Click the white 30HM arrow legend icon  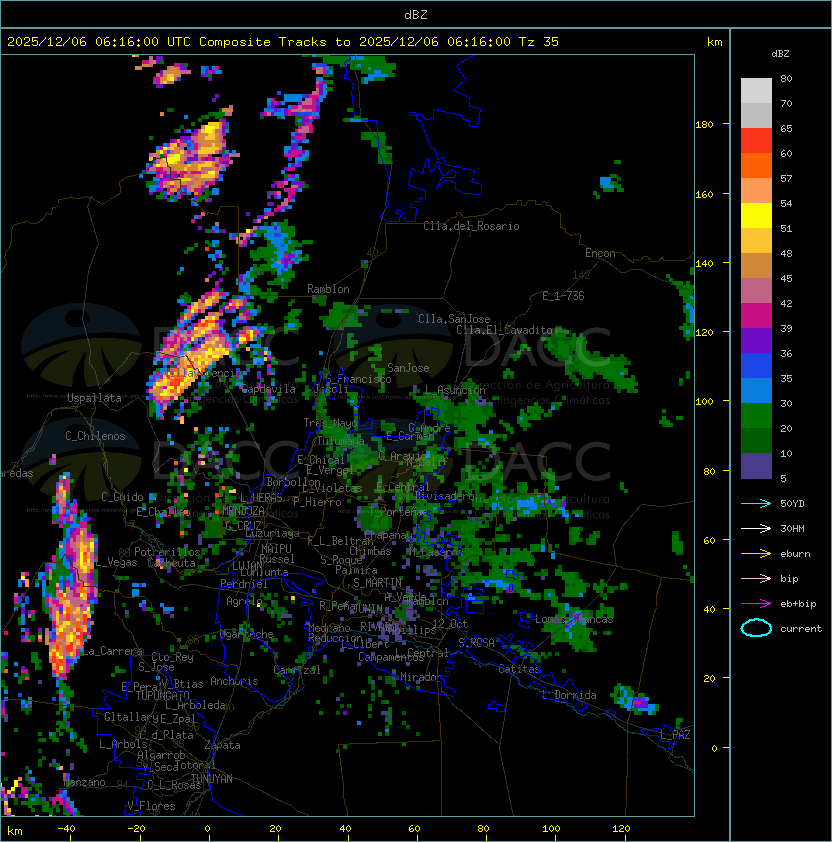[756, 528]
